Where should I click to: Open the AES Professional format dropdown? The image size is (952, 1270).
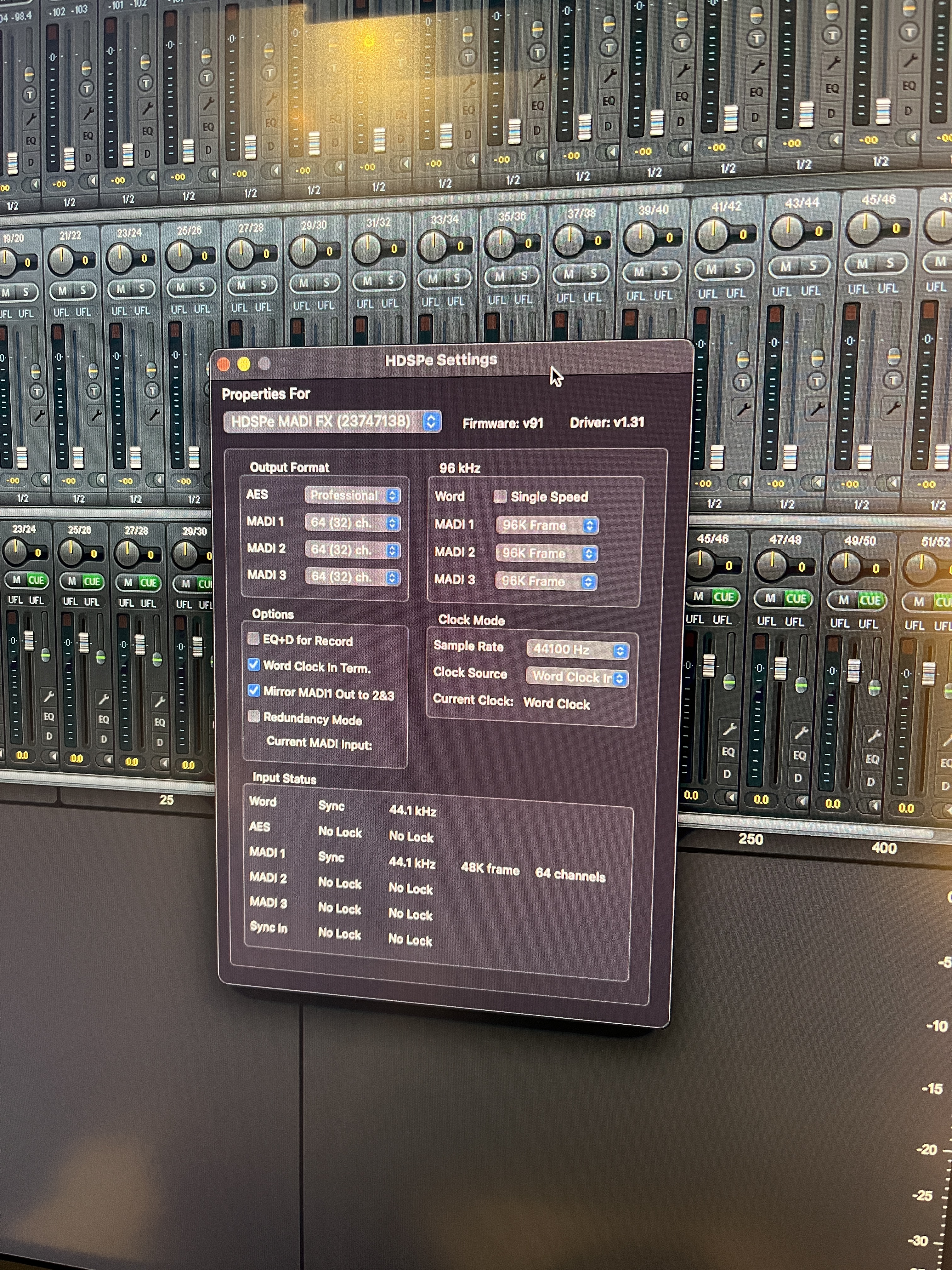pyautogui.click(x=352, y=495)
